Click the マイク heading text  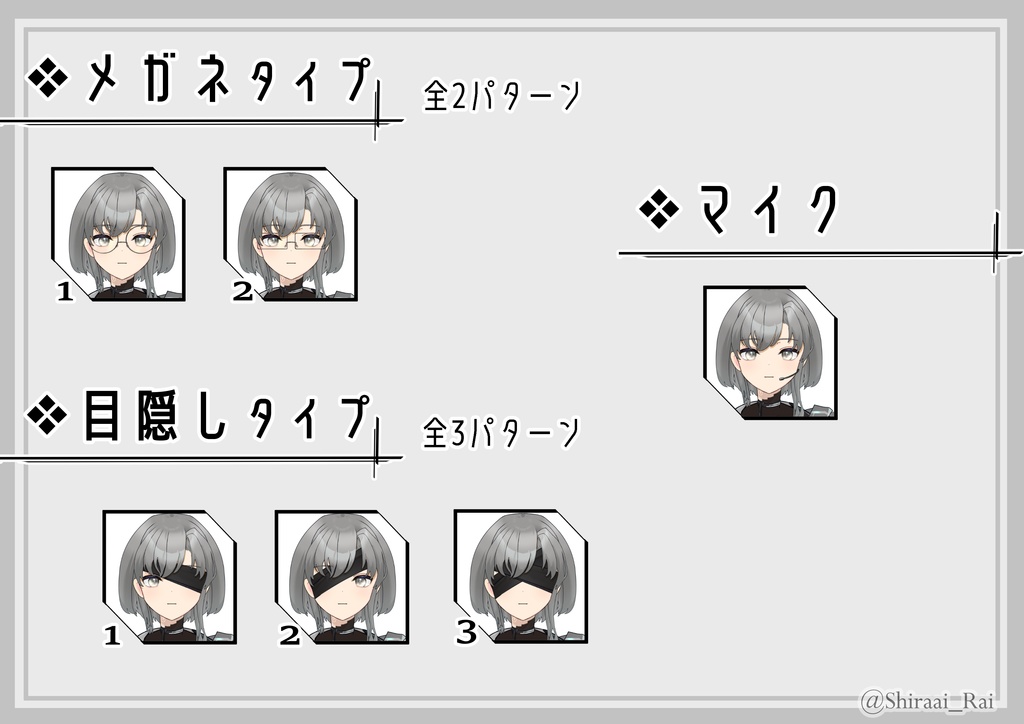point(768,209)
